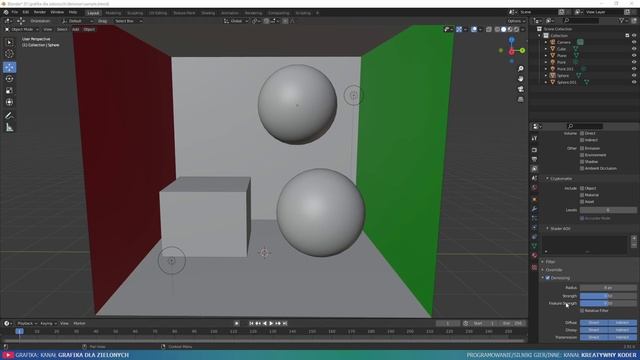640x360 pixels.
Task: Open the Object properties tab icon
Action: coord(534,200)
